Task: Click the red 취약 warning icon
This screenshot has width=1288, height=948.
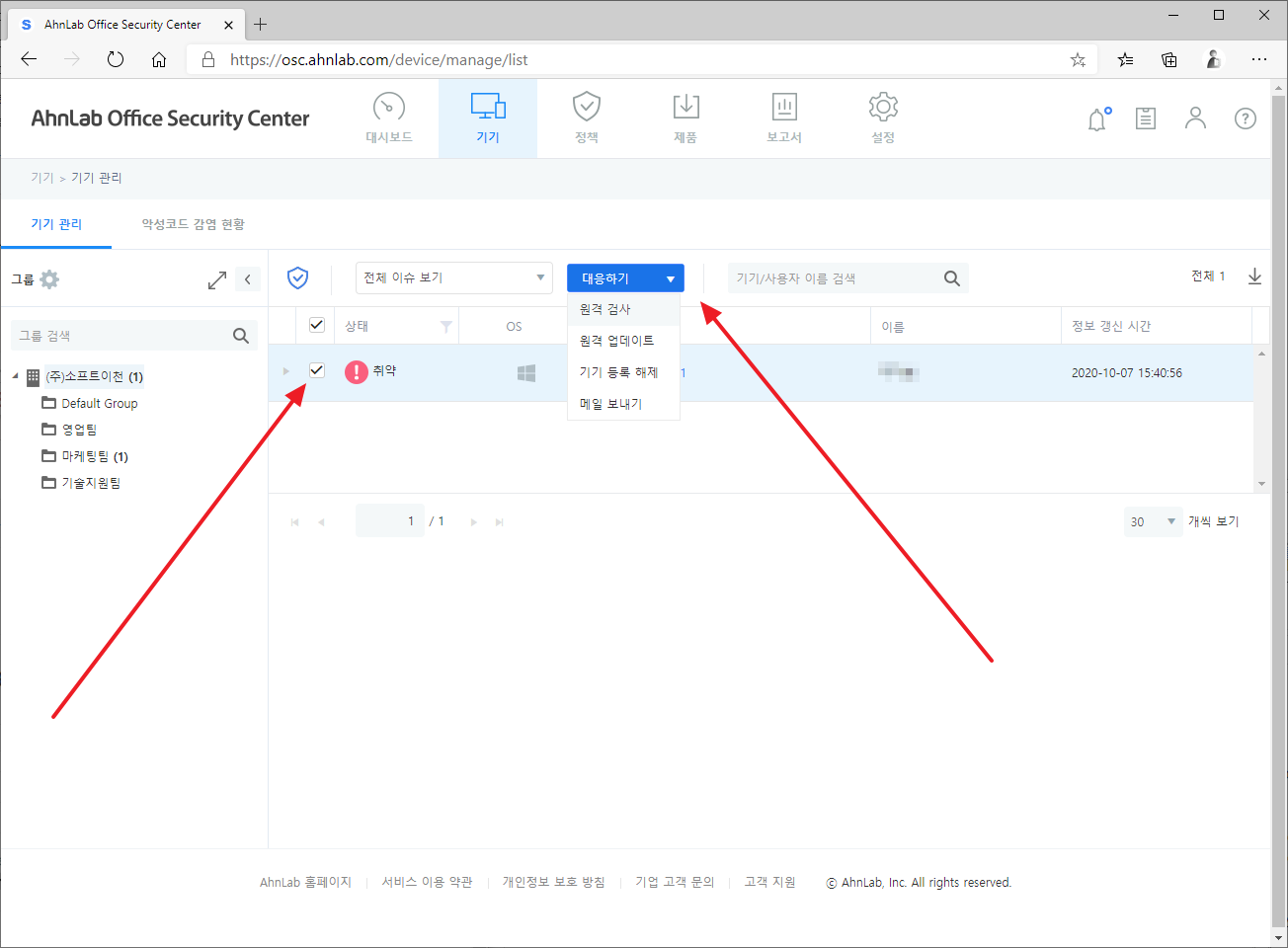Action: coord(356,371)
